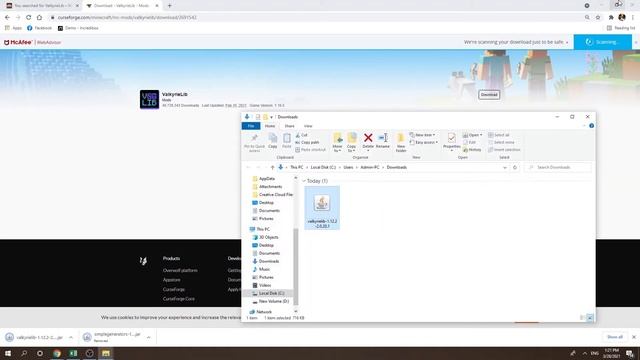This screenshot has width=640, height=360.
Task: Switch to the first Chrome tab
Action: click(x=42, y=6)
